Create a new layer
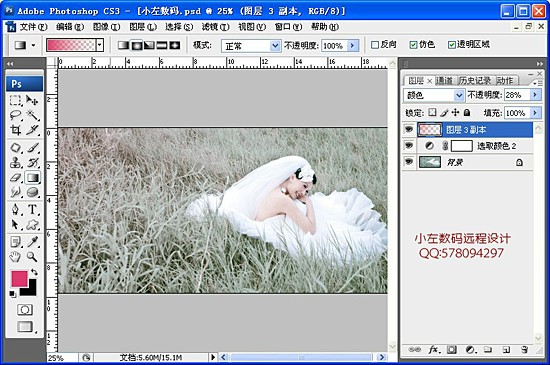Screen dimensions: 550x365 point(506,350)
